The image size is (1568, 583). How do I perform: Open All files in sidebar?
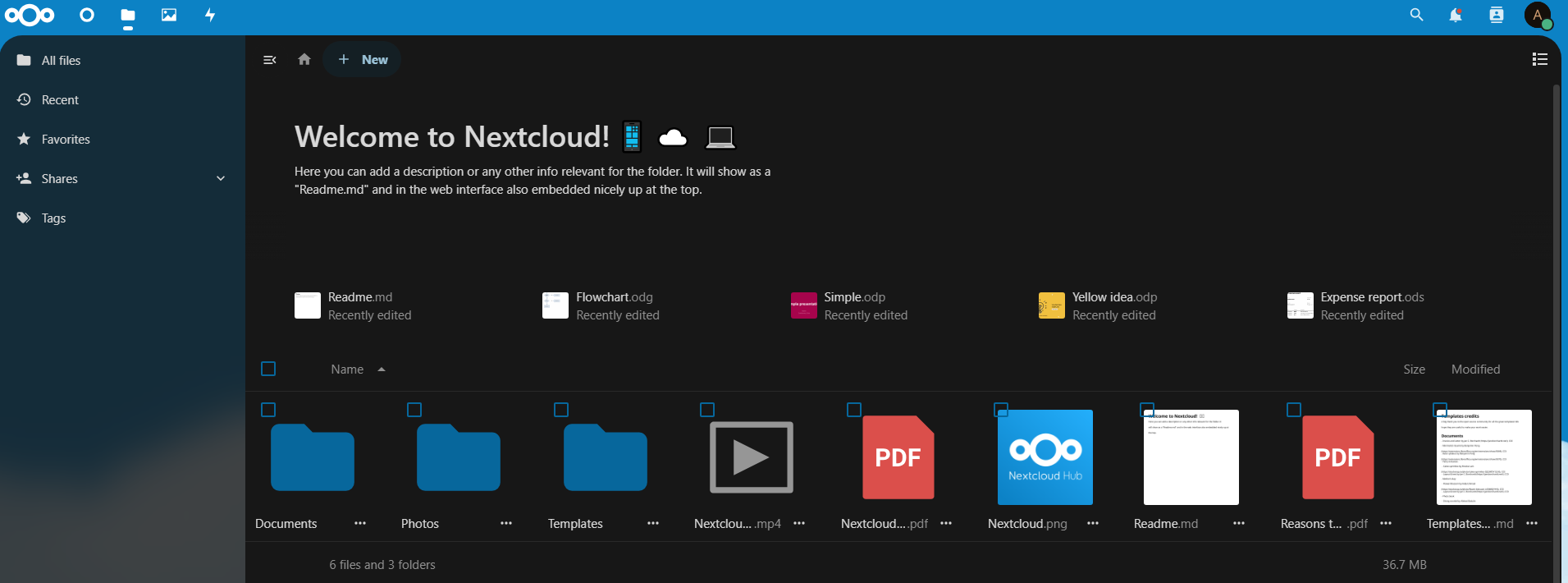click(x=123, y=60)
